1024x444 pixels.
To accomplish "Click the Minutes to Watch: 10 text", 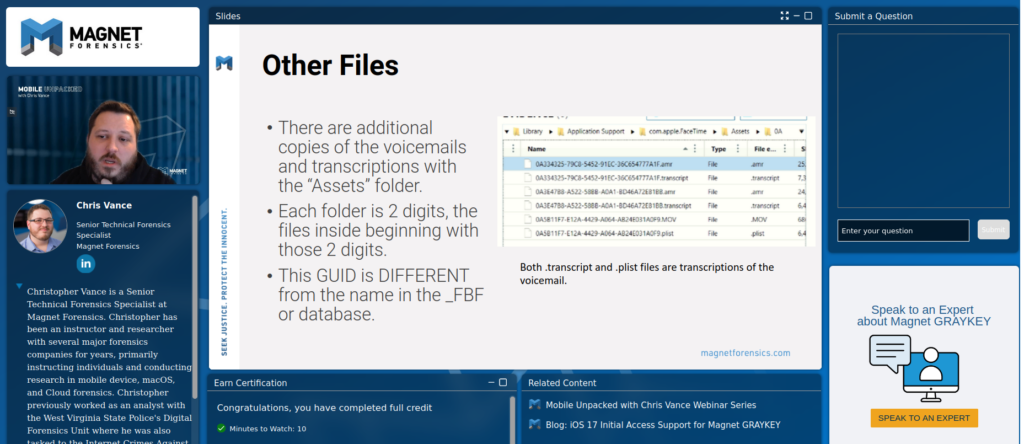I will 268,429.
